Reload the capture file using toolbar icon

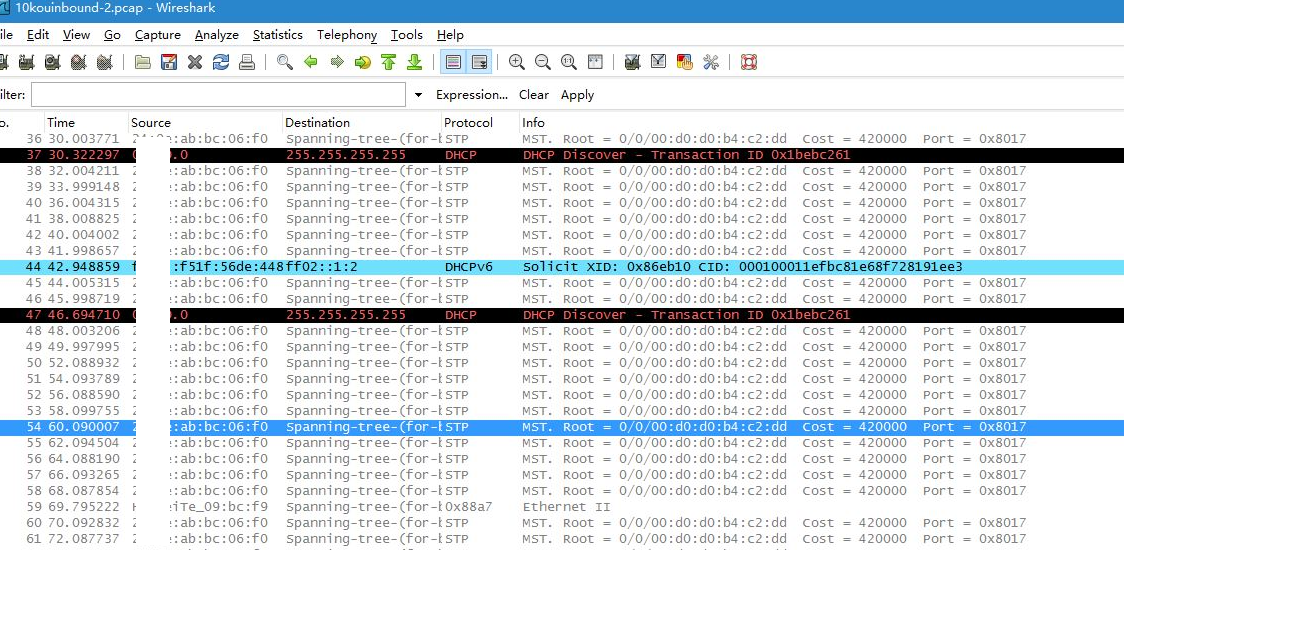coord(221,62)
